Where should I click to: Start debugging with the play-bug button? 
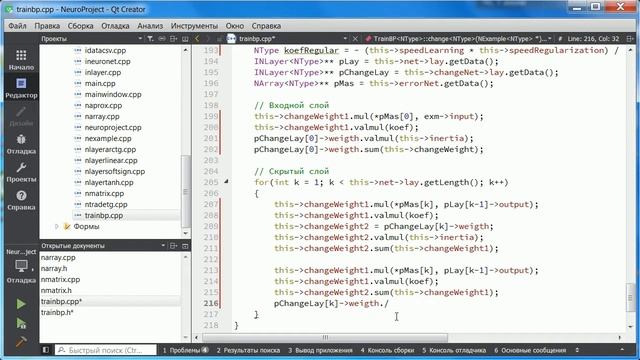[21, 323]
